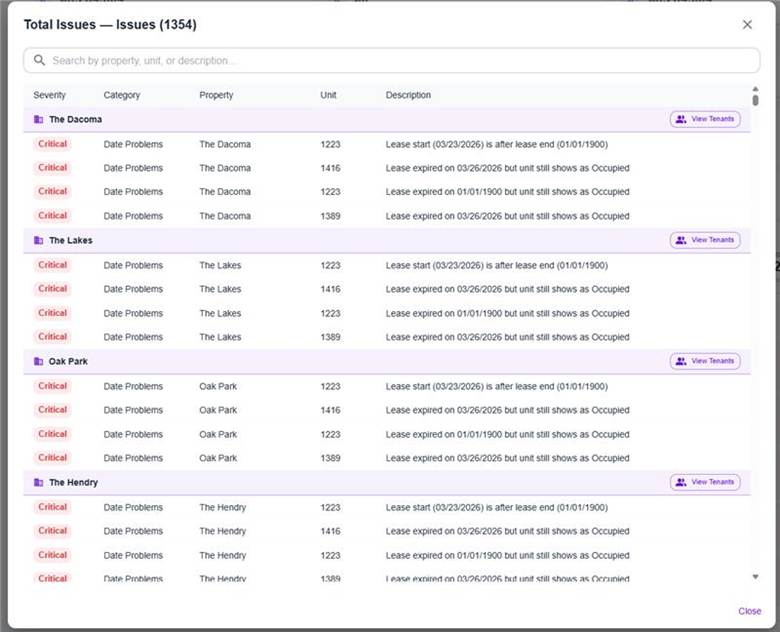This screenshot has height=632, width=780.
Task: Click the search magnifier icon
Action: (x=40, y=60)
